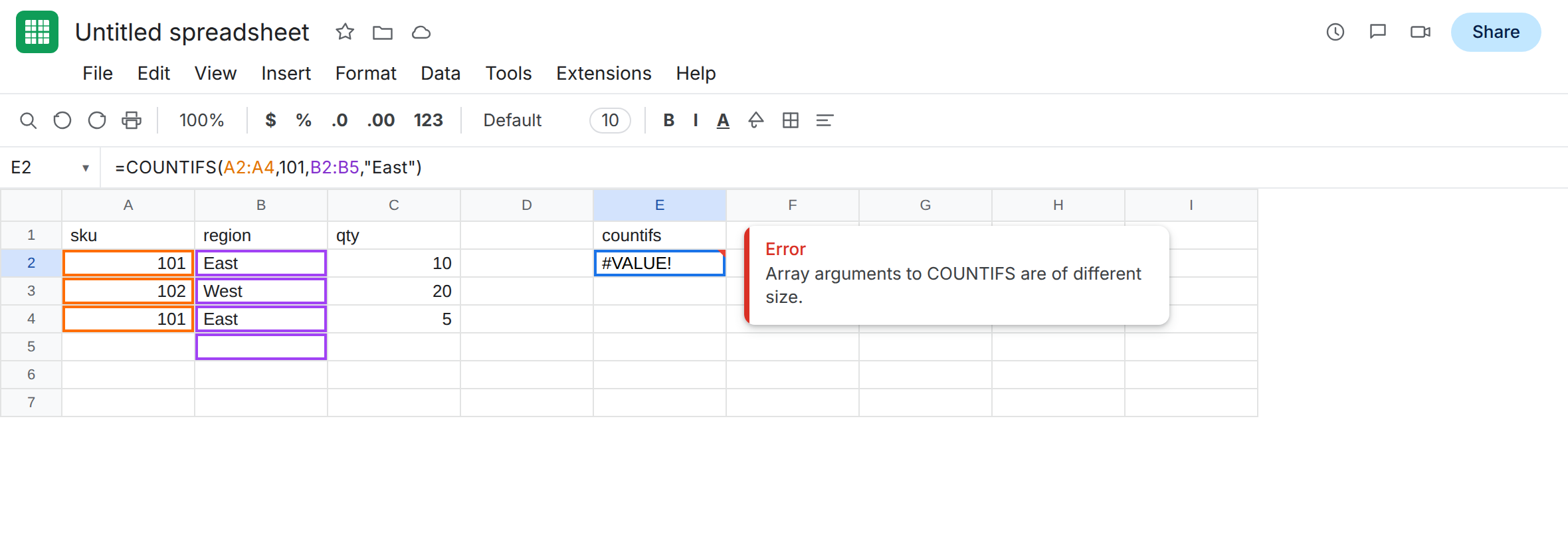Screen dimensions: 1568x558
Task: Pick a text color
Action: (x=723, y=120)
